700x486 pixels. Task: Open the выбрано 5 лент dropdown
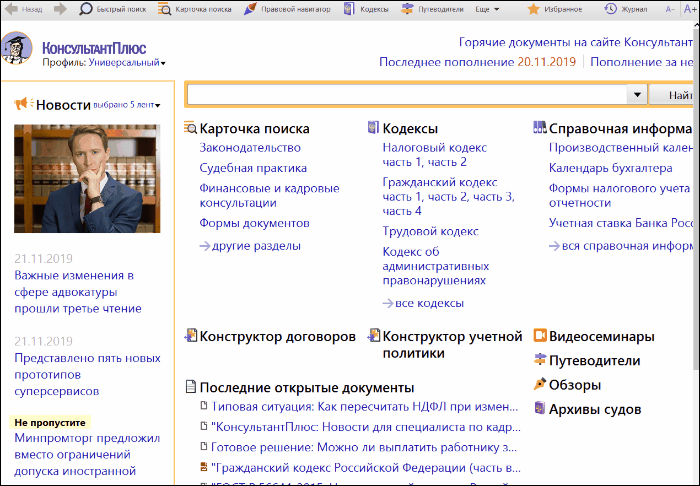(126, 105)
